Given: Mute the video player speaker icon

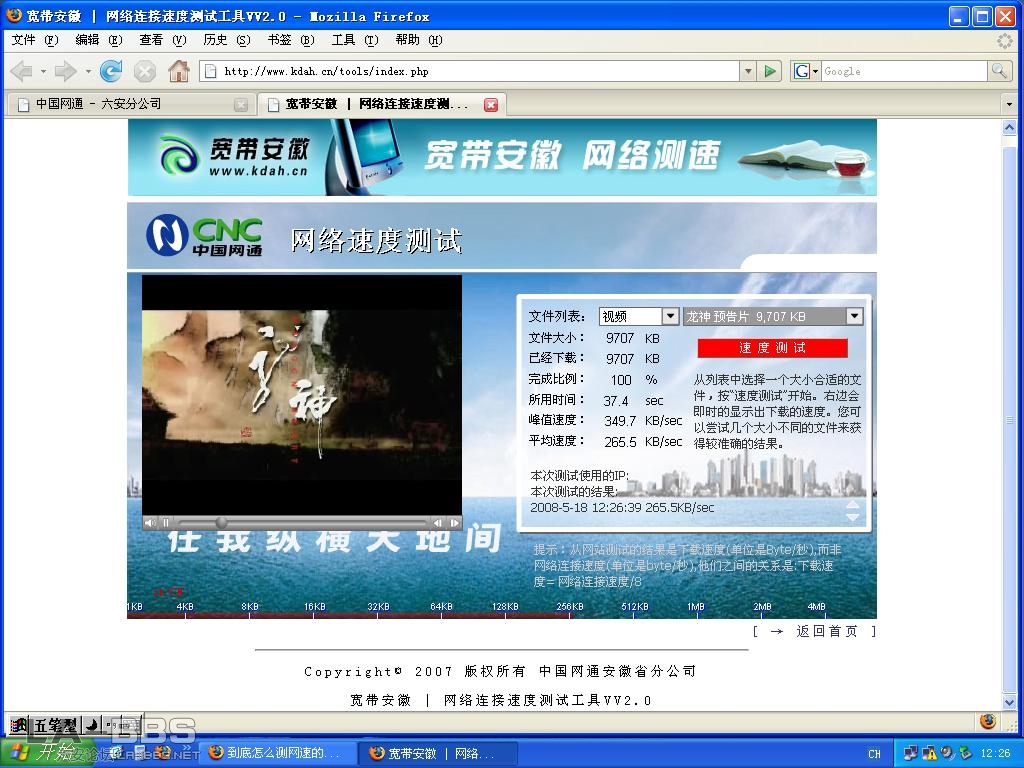Looking at the screenshot, I should [x=149, y=522].
